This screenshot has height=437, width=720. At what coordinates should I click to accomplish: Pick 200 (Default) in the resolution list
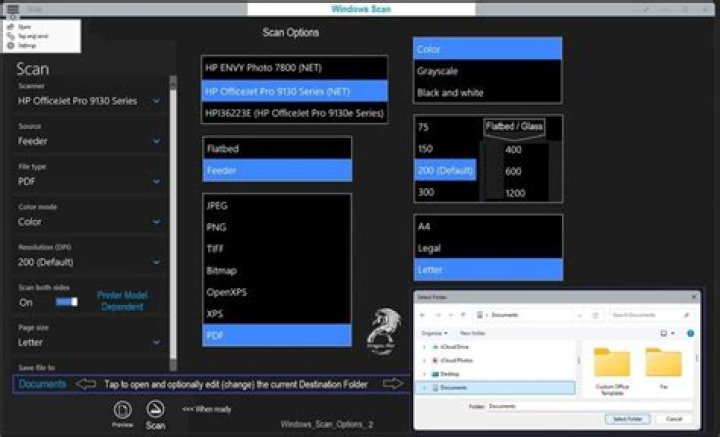(445, 170)
